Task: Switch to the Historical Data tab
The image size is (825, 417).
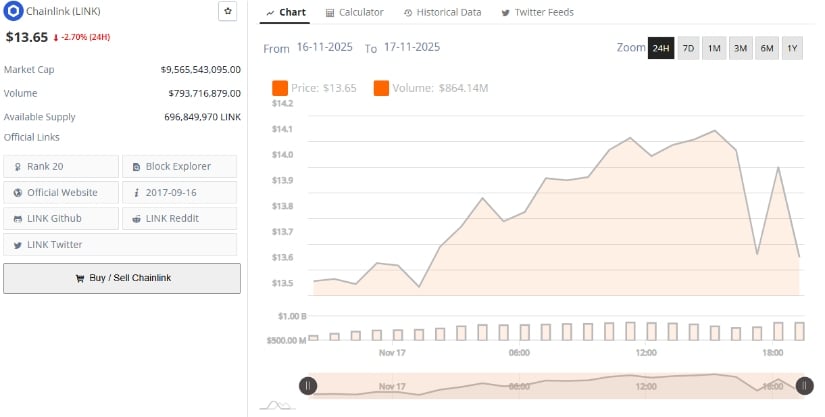Action: (442, 12)
